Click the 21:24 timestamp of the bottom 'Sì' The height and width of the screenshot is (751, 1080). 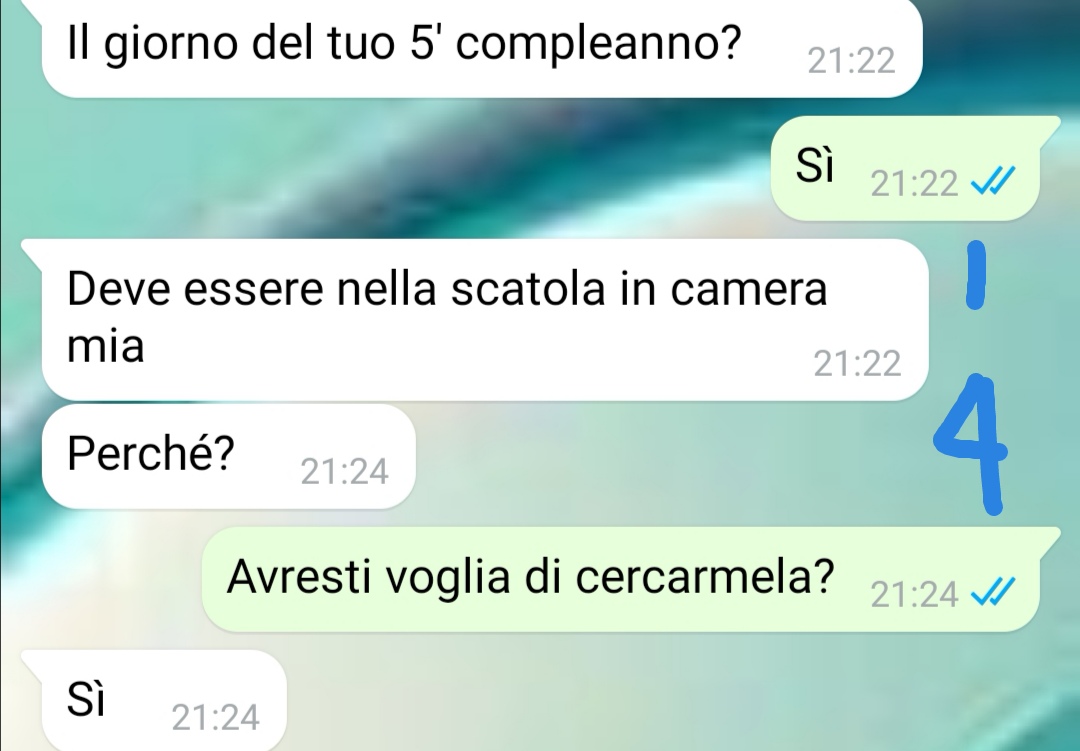pos(216,717)
